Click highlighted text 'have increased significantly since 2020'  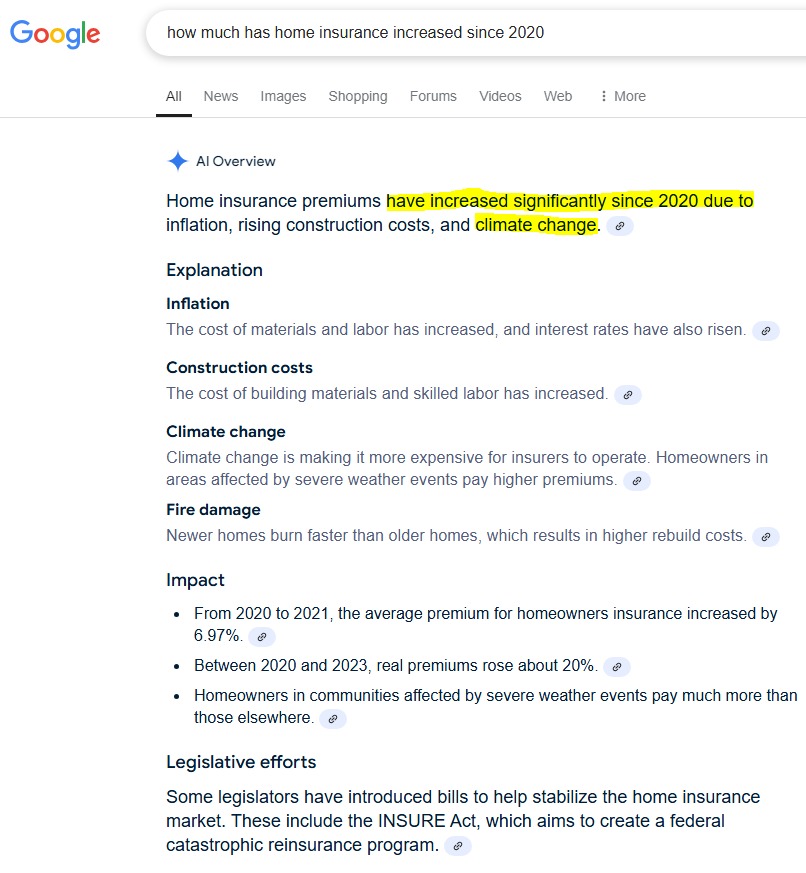[542, 200]
